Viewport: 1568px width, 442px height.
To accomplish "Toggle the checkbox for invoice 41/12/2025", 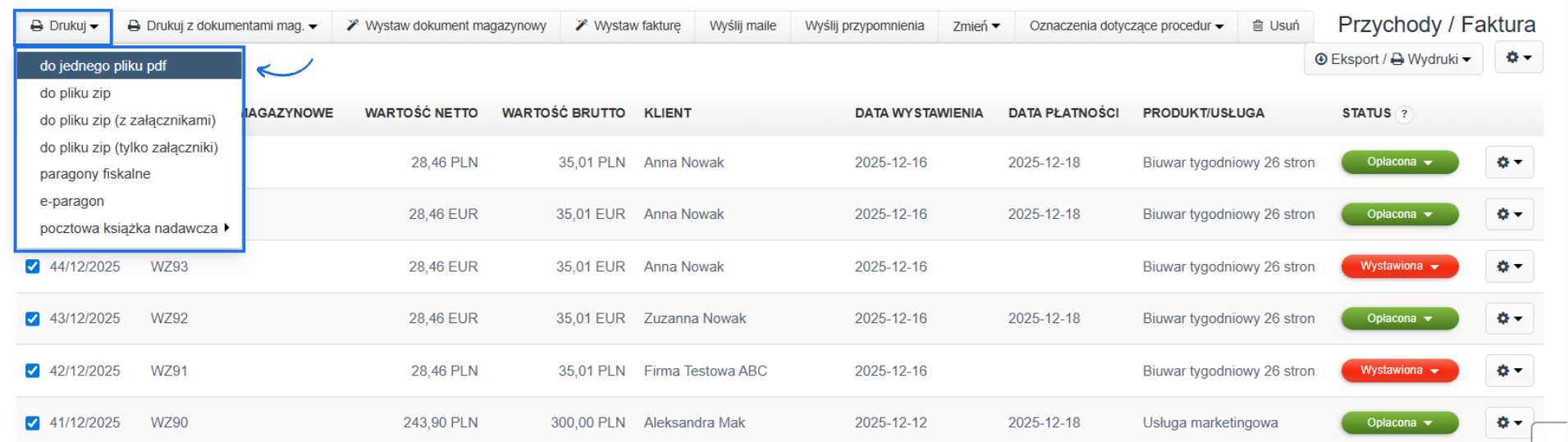I will tap(33, 422).
